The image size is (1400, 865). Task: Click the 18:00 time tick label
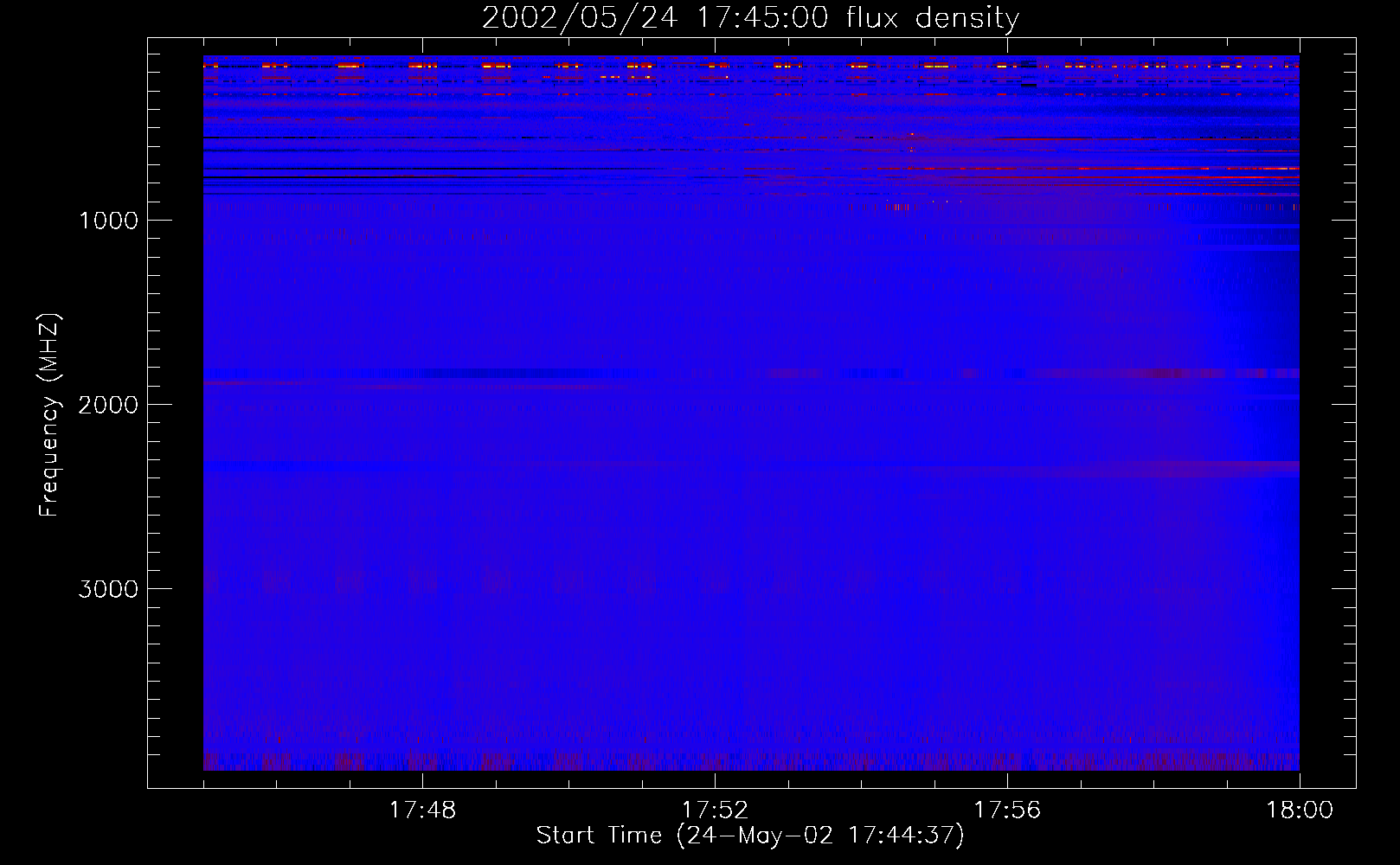[1300, 811]
